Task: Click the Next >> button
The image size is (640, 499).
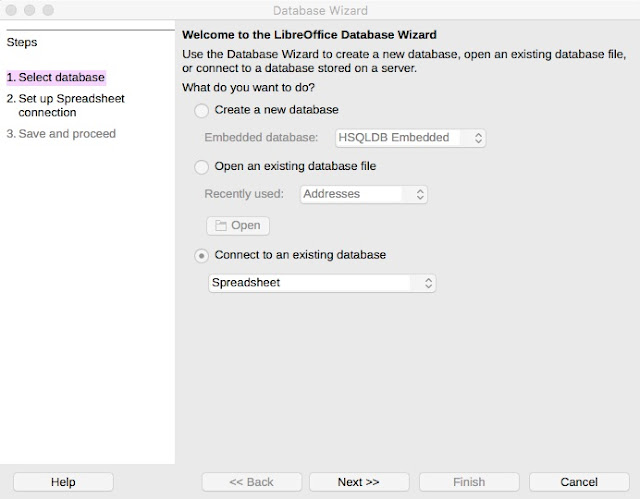Action: click(358, 482)
